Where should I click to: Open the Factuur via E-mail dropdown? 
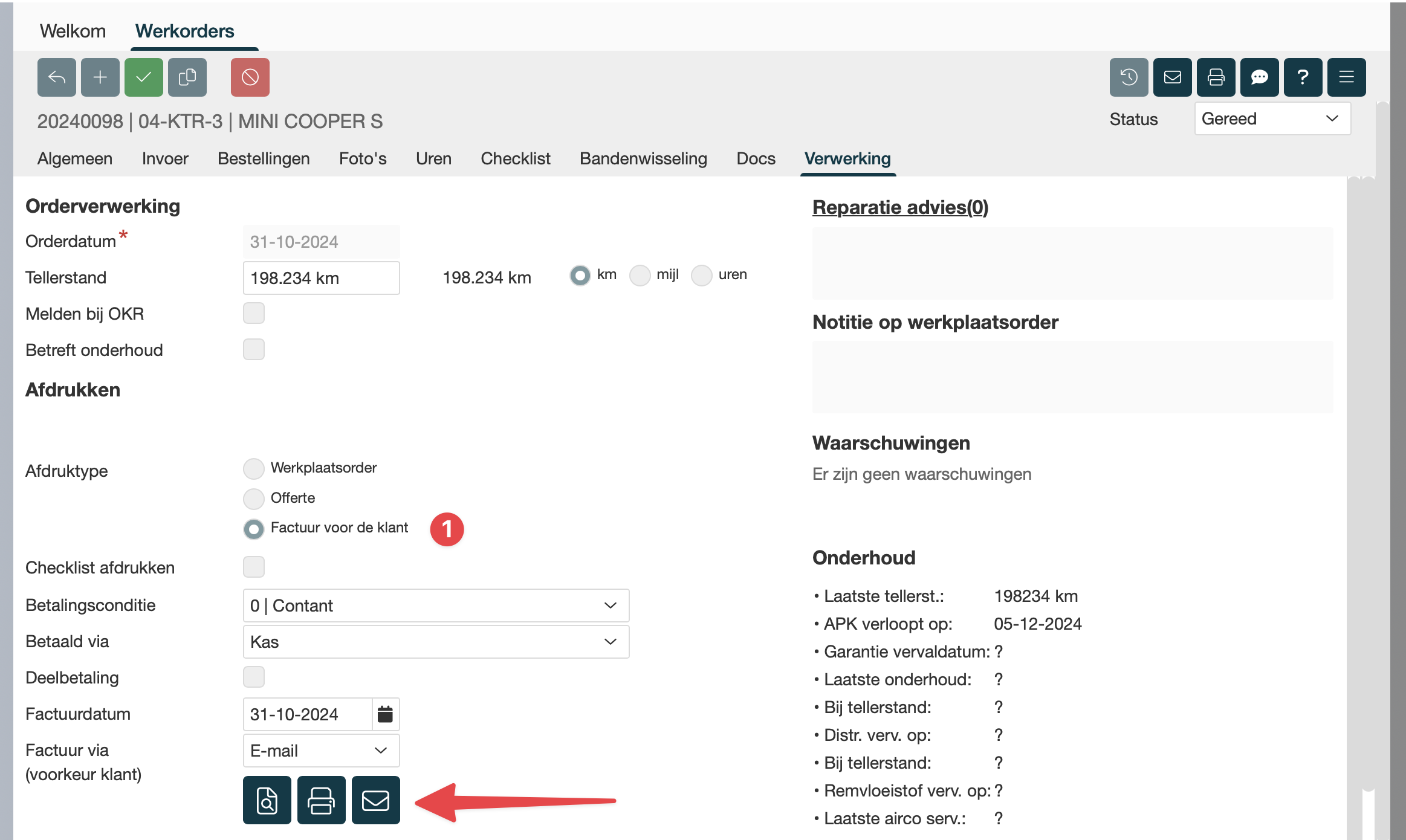(320, 751)
